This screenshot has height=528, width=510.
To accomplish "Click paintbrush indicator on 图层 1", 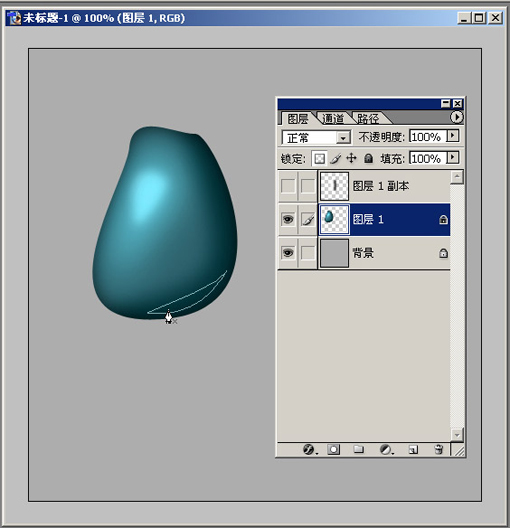I will point(308,220).
